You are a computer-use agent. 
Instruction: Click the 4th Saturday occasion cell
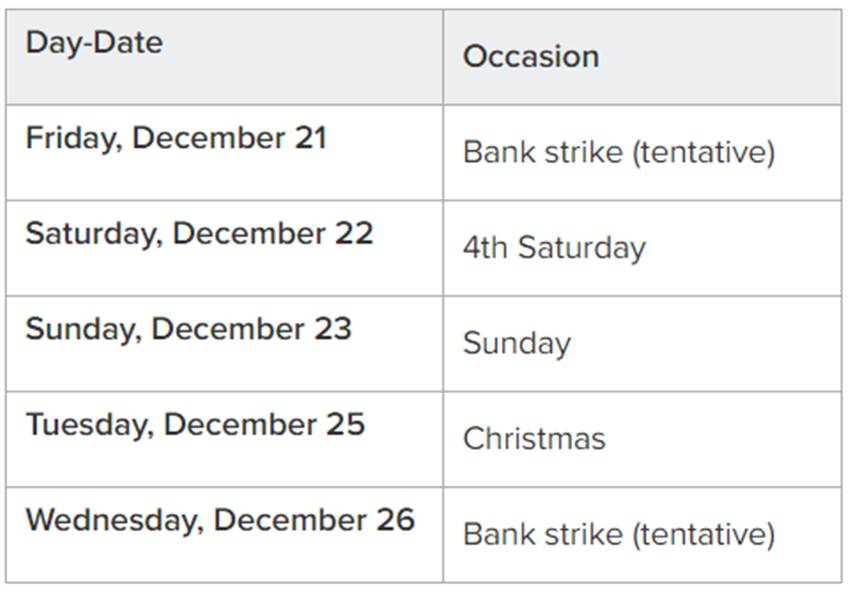tap(553, 248)
